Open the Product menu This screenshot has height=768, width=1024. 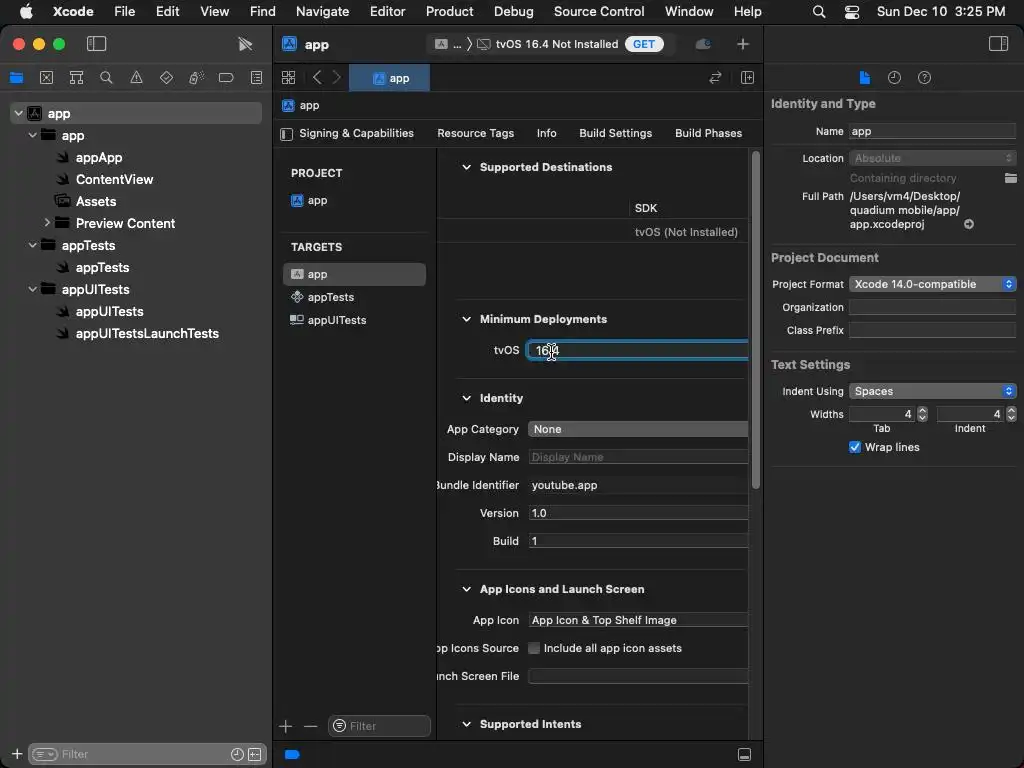449,11
